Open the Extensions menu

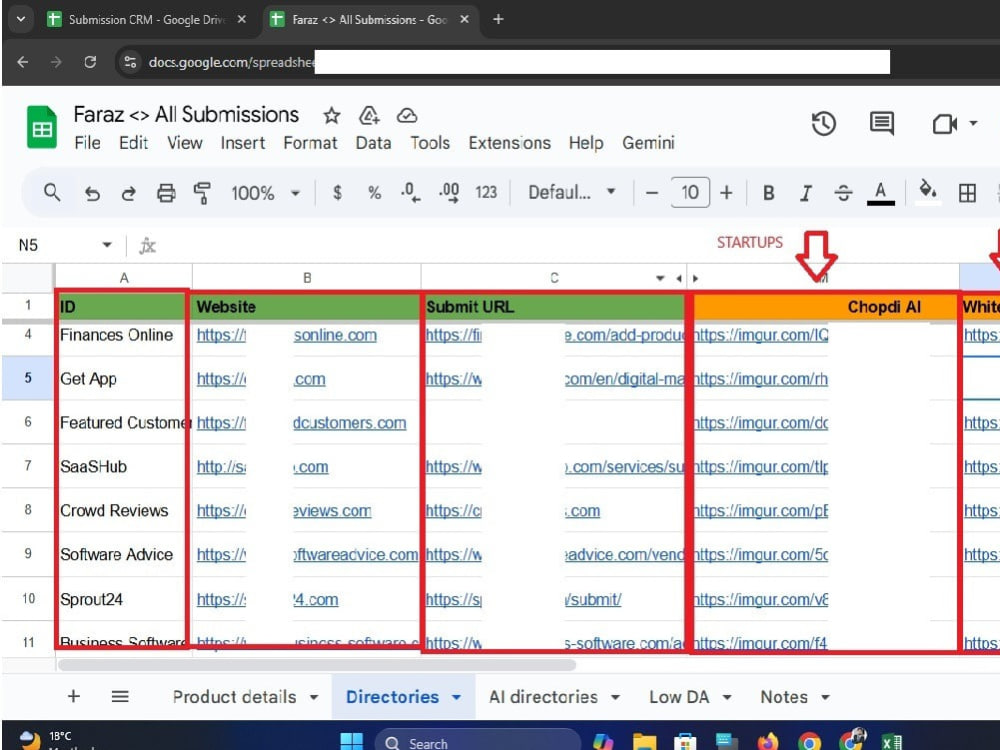point(510,143)
